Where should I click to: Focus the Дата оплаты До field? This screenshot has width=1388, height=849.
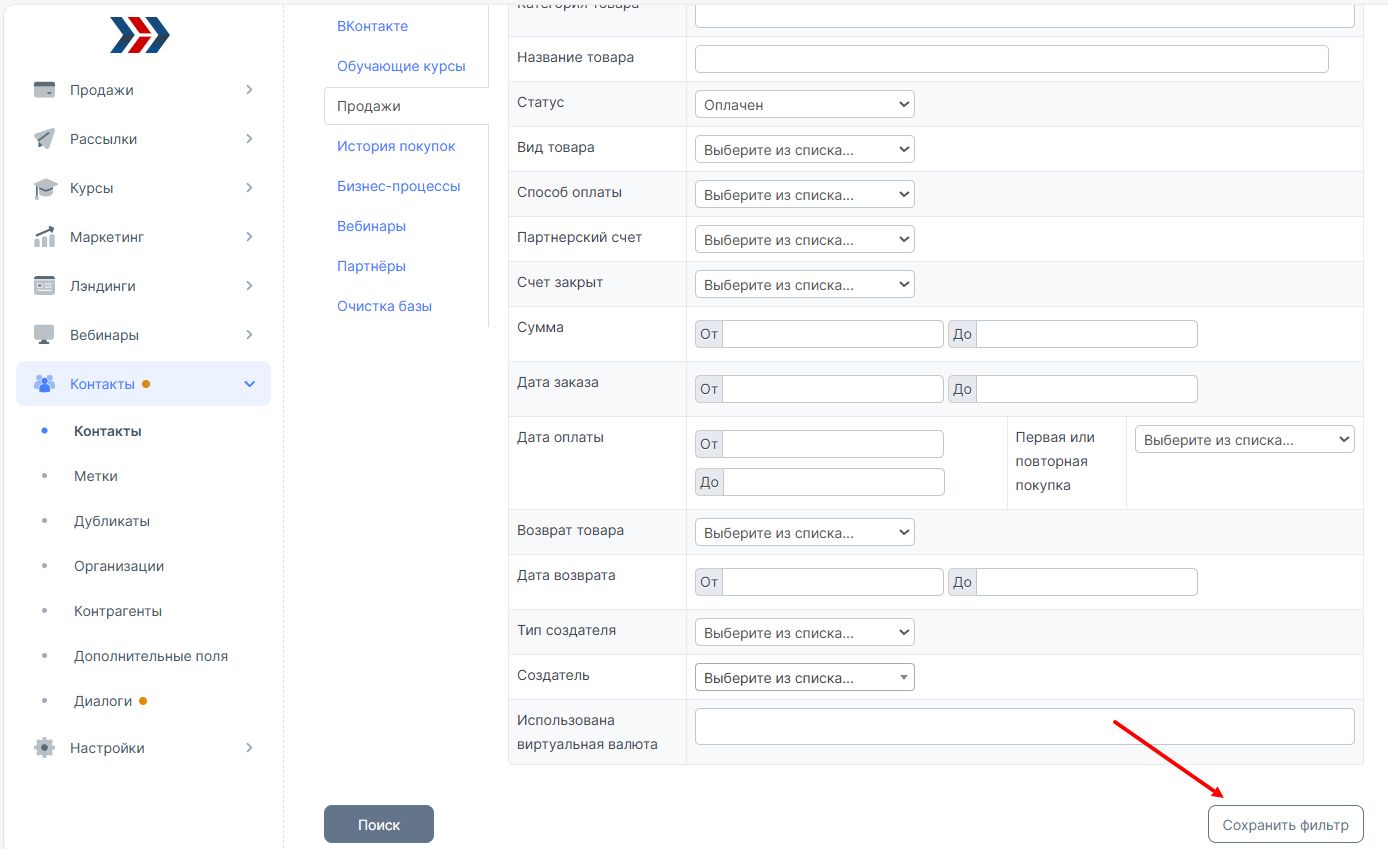(834, 482)
